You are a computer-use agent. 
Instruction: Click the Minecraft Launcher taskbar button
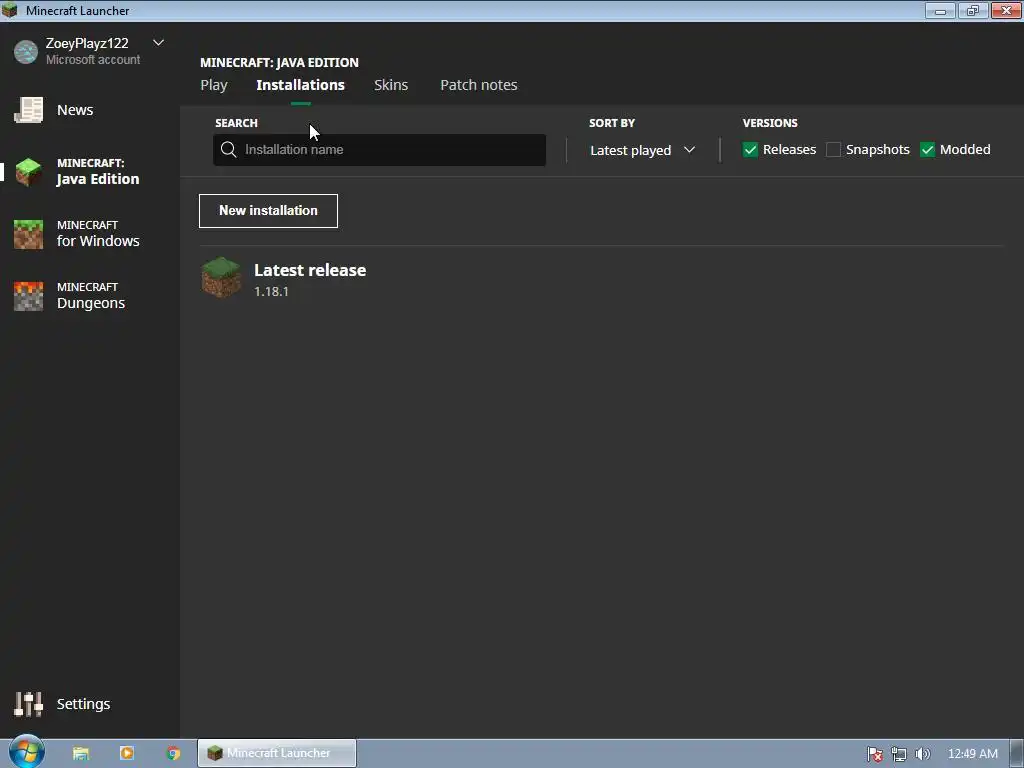(277, 753)
